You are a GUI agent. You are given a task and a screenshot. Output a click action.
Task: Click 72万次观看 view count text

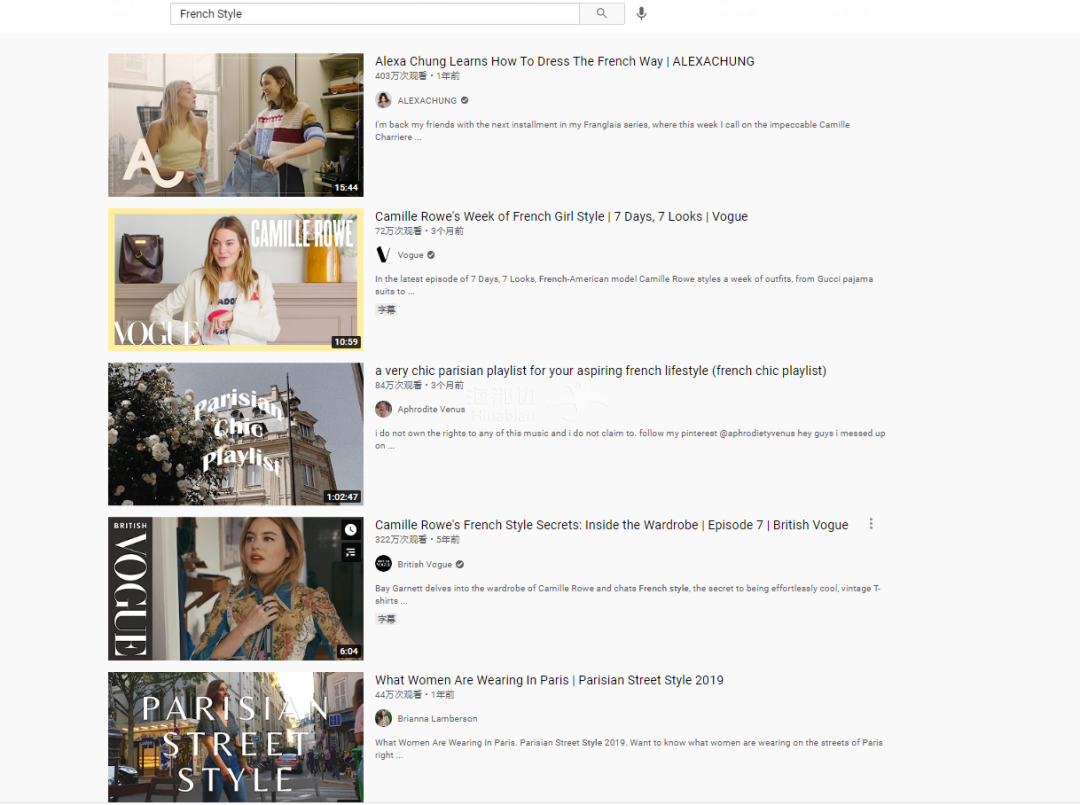pos(398,231)
